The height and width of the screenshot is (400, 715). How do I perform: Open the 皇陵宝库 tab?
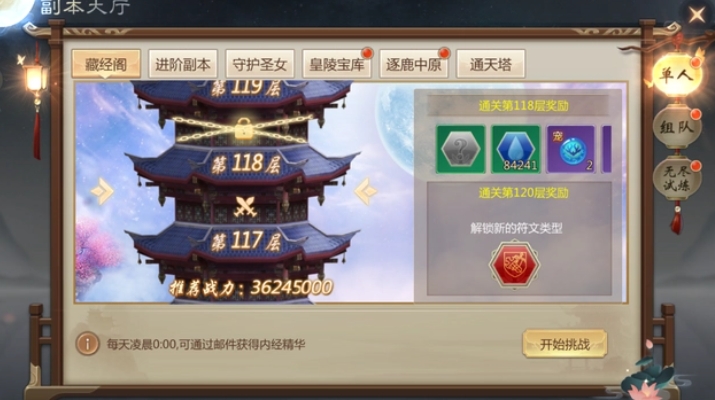click(337, 64)
